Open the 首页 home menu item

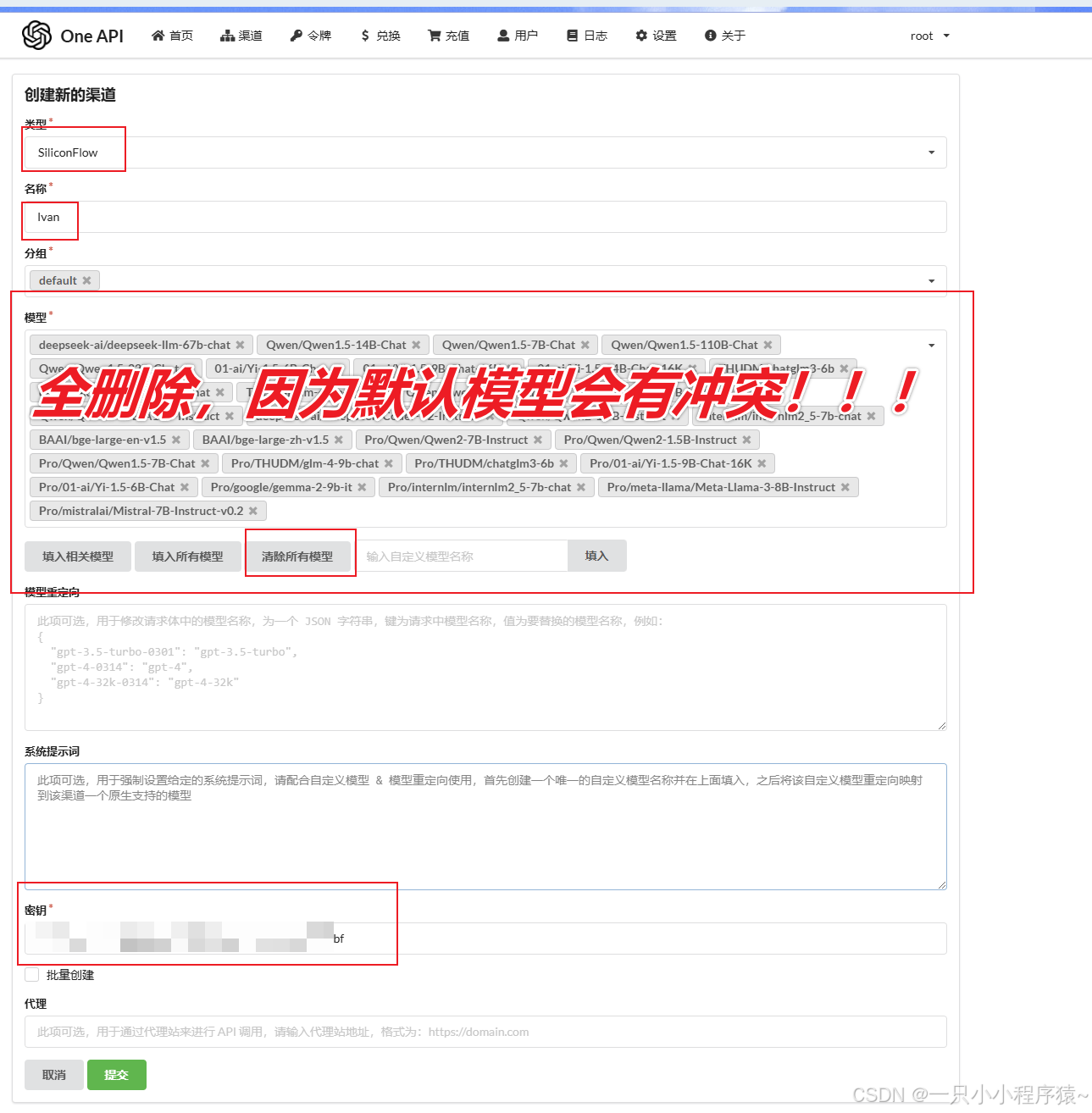(172, 36)
